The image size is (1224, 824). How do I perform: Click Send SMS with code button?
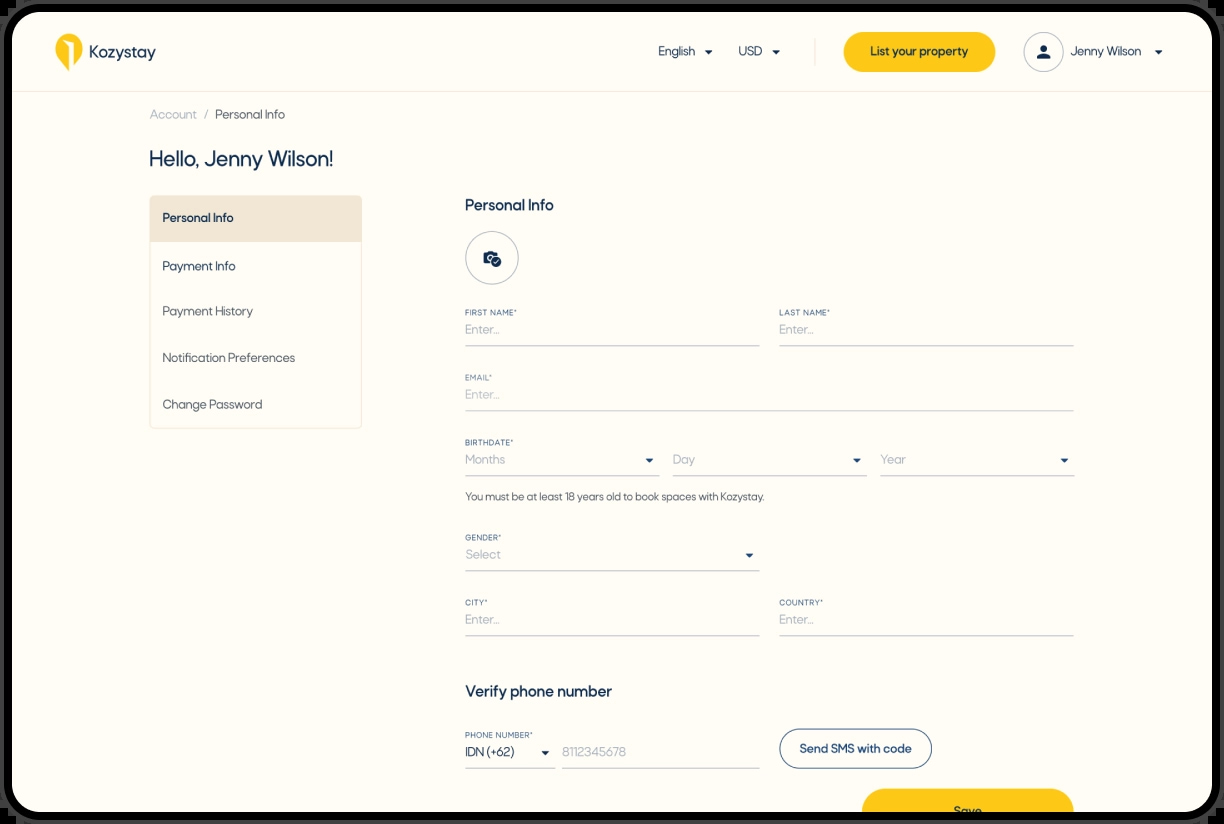pyautogui.click(x=856, y=748)
